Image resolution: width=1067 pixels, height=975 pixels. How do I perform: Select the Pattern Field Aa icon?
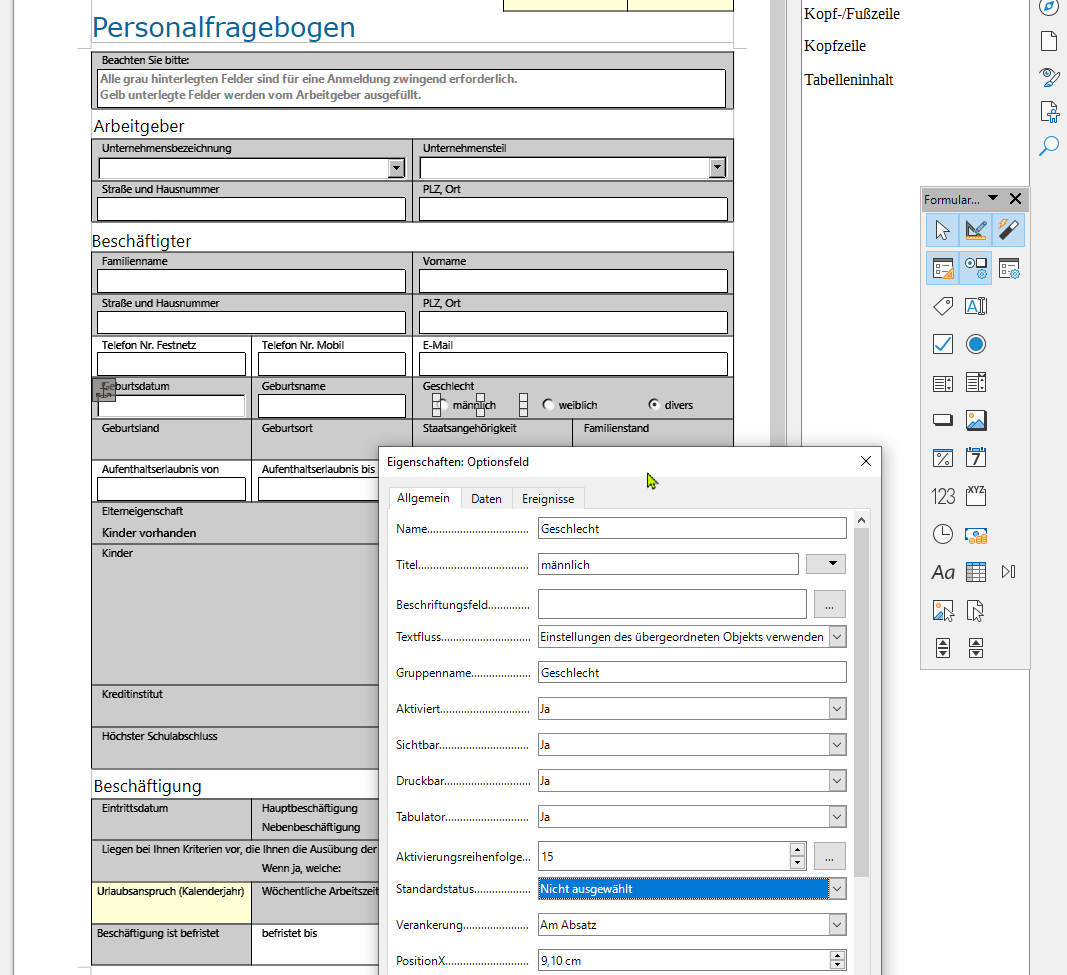(x=942, y=573)
